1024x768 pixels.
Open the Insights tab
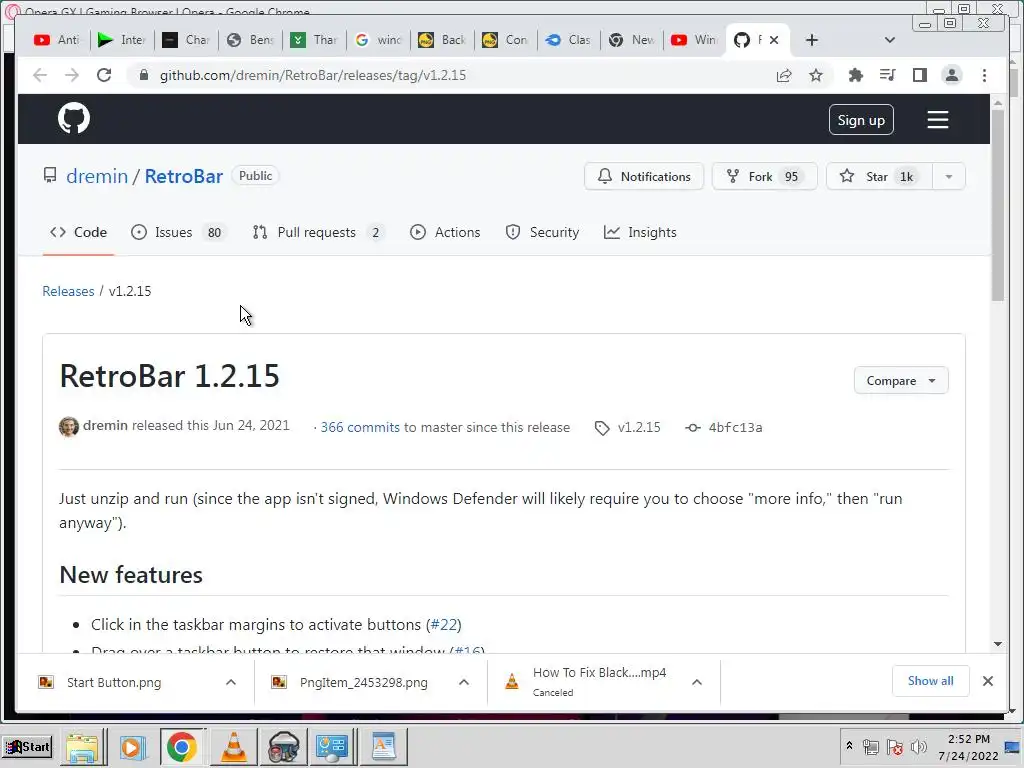[640, 232]
